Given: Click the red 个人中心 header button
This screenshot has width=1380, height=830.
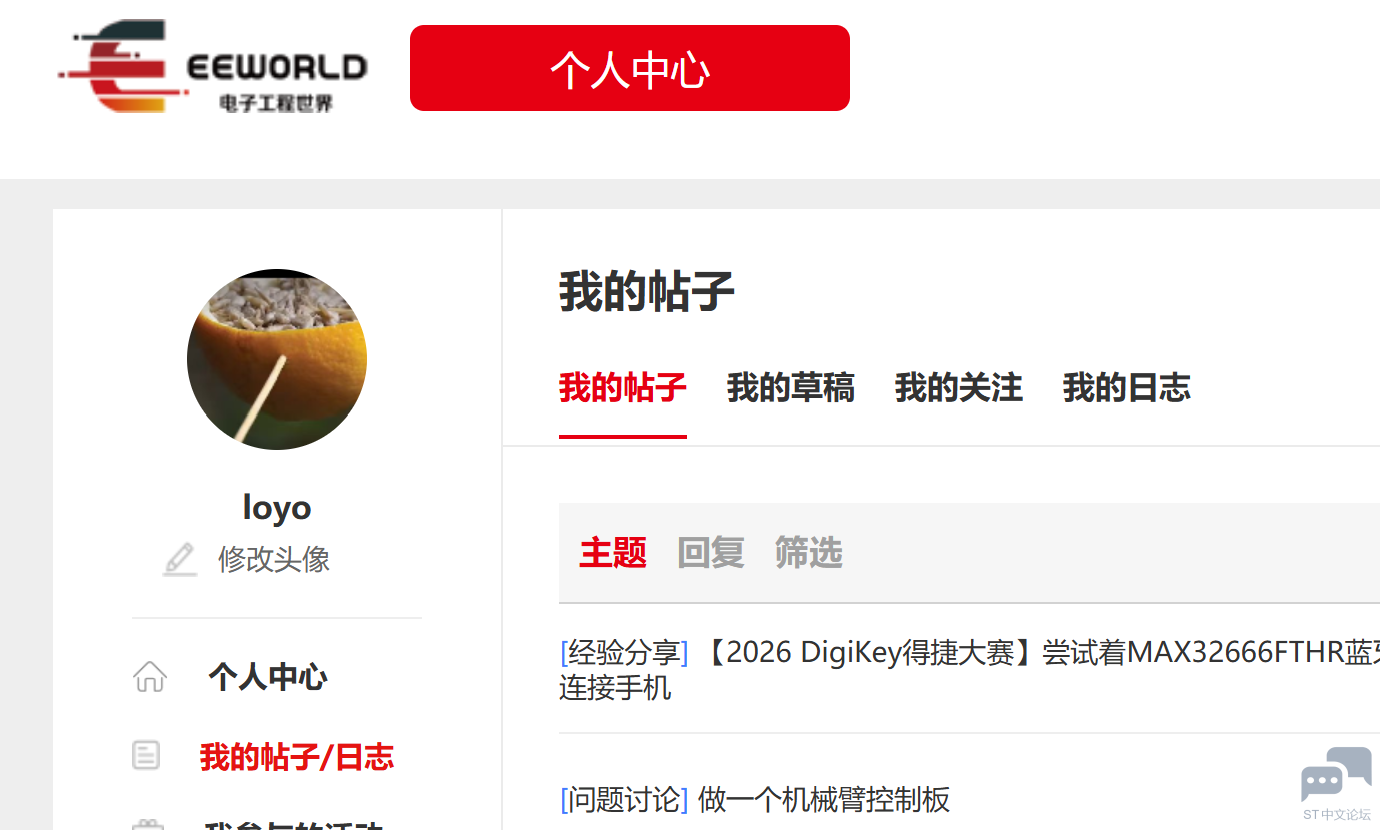Looking at the screenshot, I should point(630,68).
